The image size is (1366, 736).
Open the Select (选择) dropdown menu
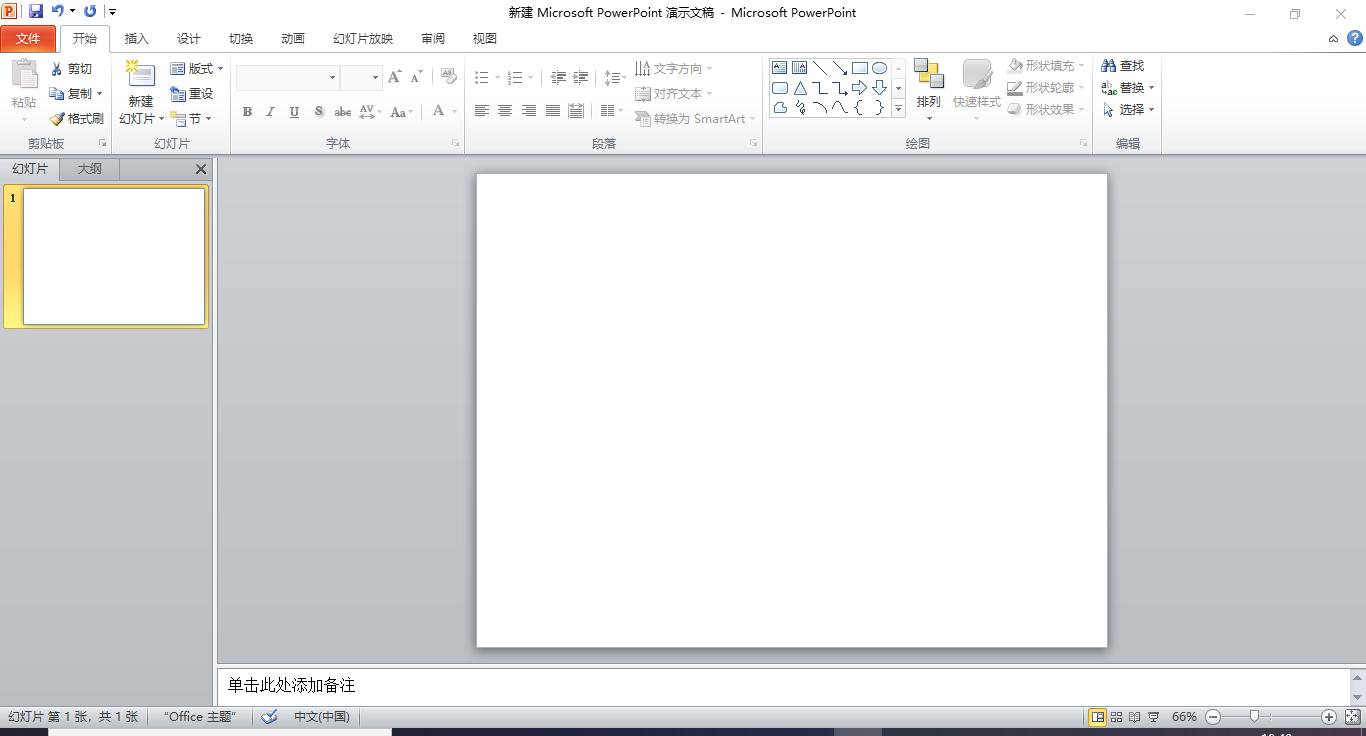(x=1129, y=110)
